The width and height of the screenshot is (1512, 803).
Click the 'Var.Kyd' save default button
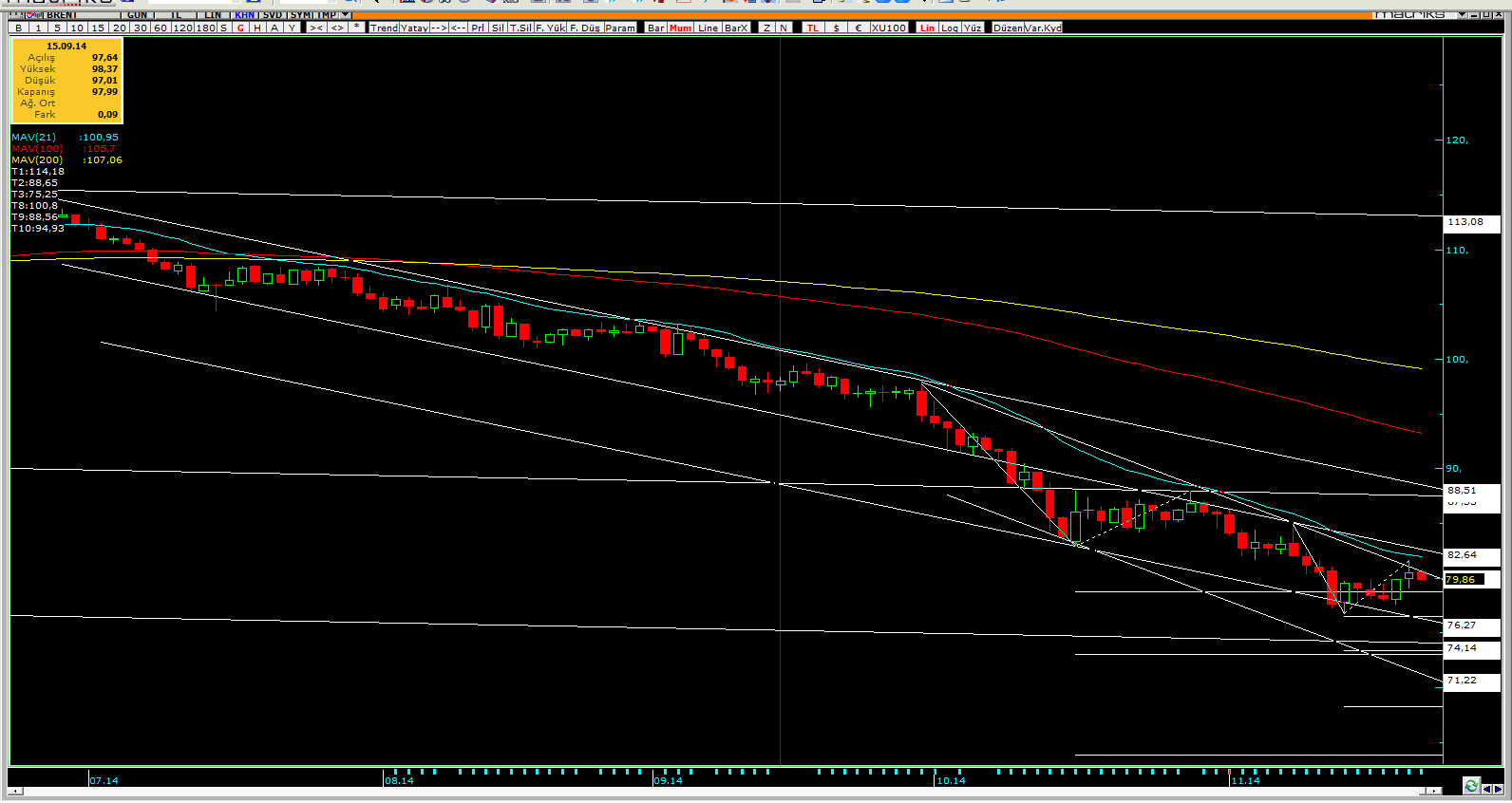click(1043, 28)
